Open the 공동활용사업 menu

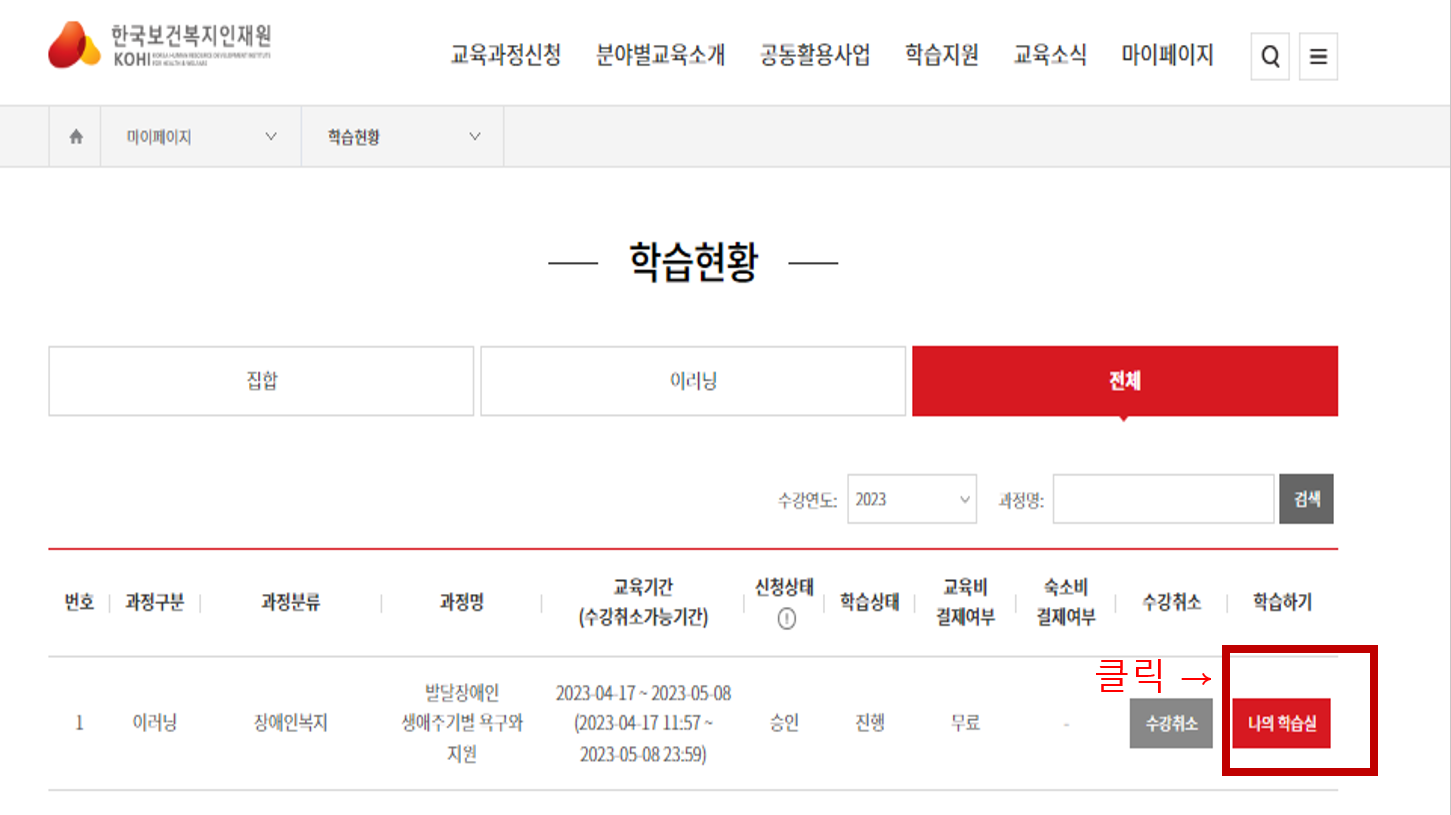[x=815, y=55]
